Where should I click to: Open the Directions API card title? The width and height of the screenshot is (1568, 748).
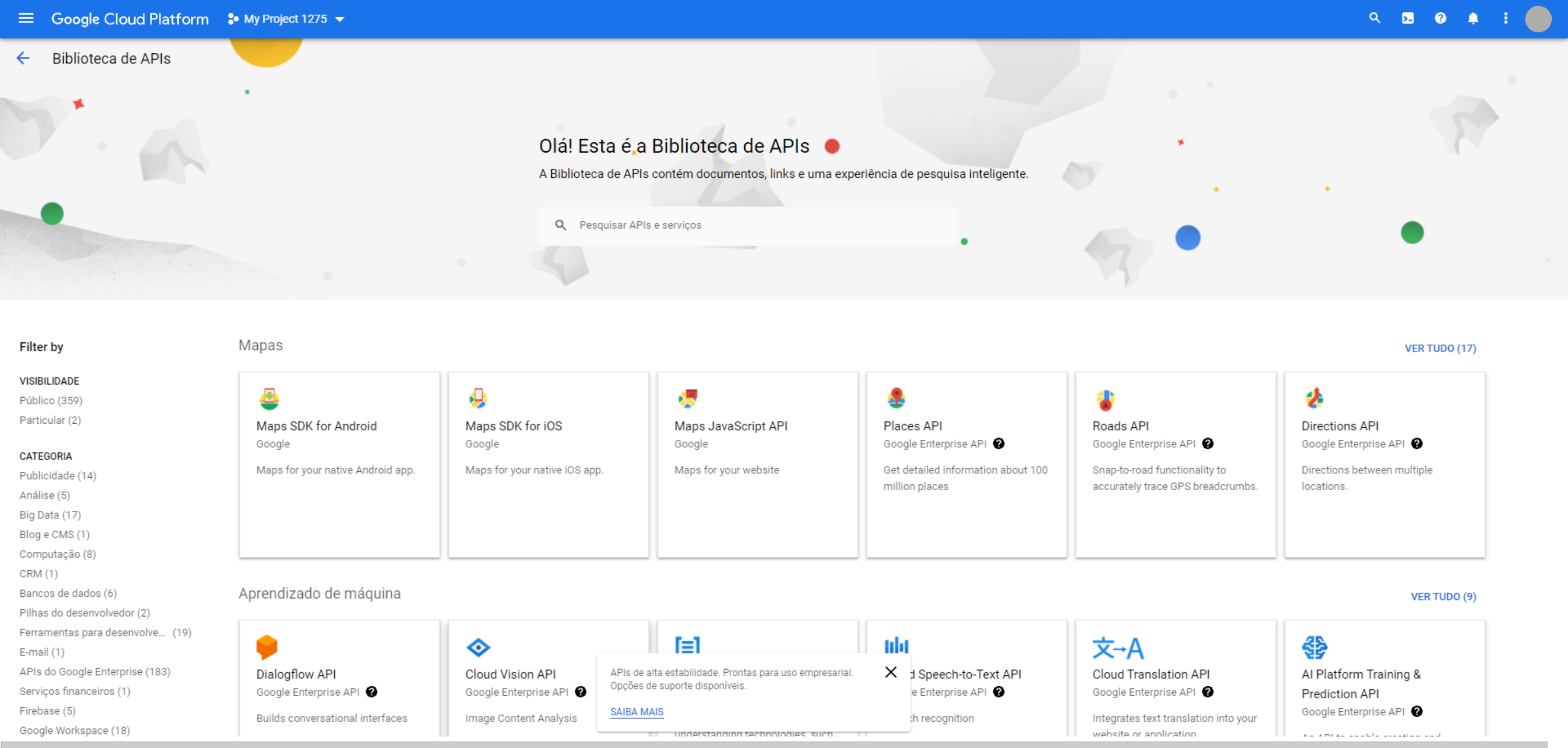pyautogui.click(x=1340, y=426)
